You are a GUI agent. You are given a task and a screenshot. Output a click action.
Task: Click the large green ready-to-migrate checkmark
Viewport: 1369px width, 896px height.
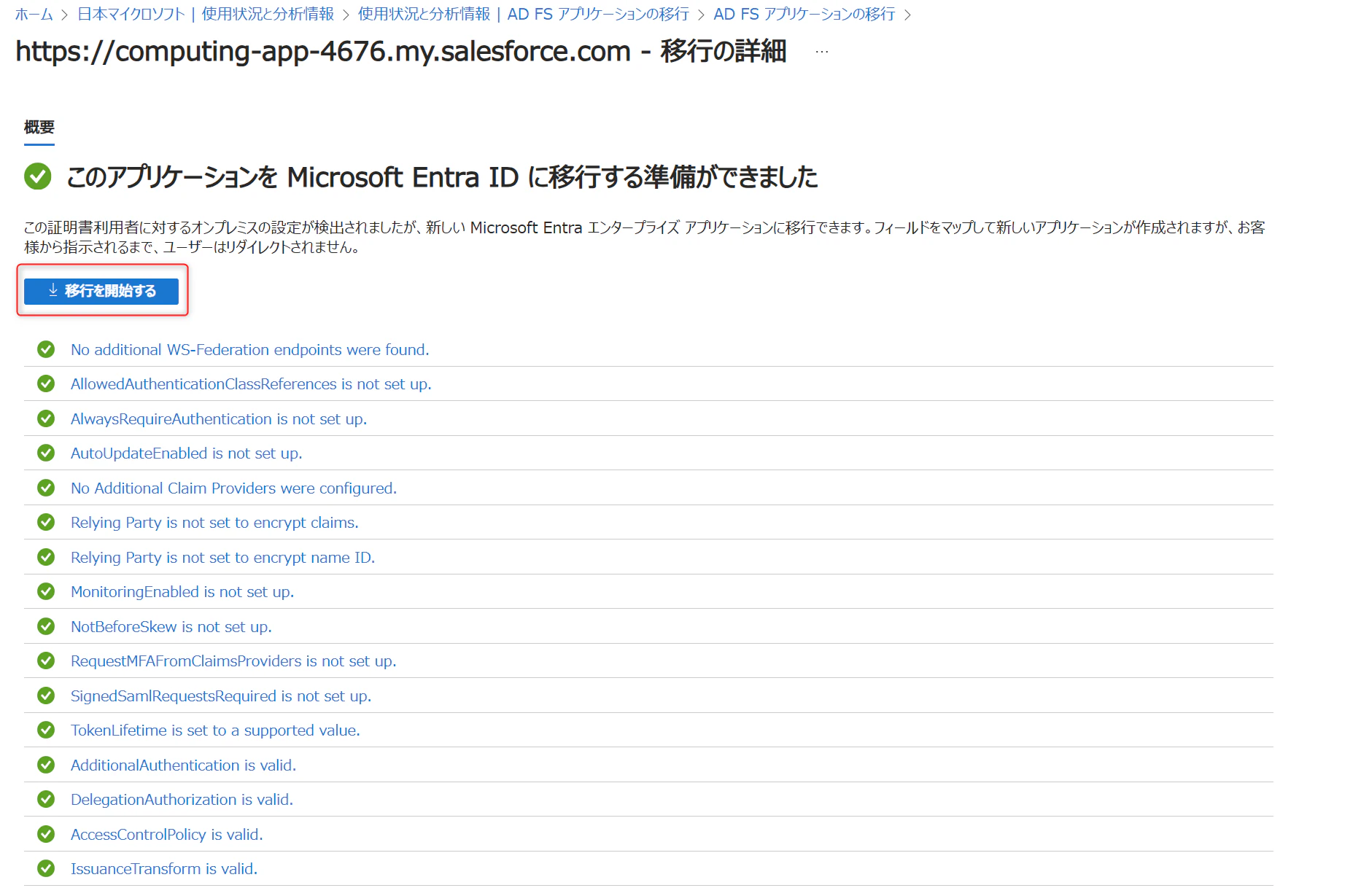[x=38, y=176]
